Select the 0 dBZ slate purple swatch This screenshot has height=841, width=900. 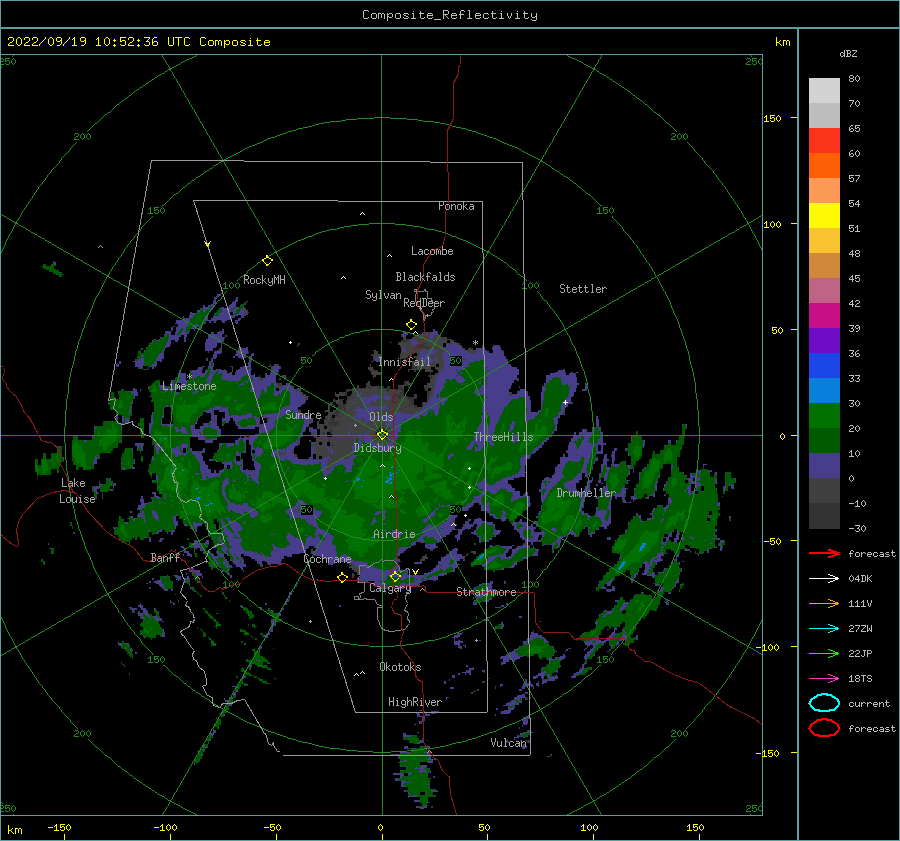(x=824, y=466)
